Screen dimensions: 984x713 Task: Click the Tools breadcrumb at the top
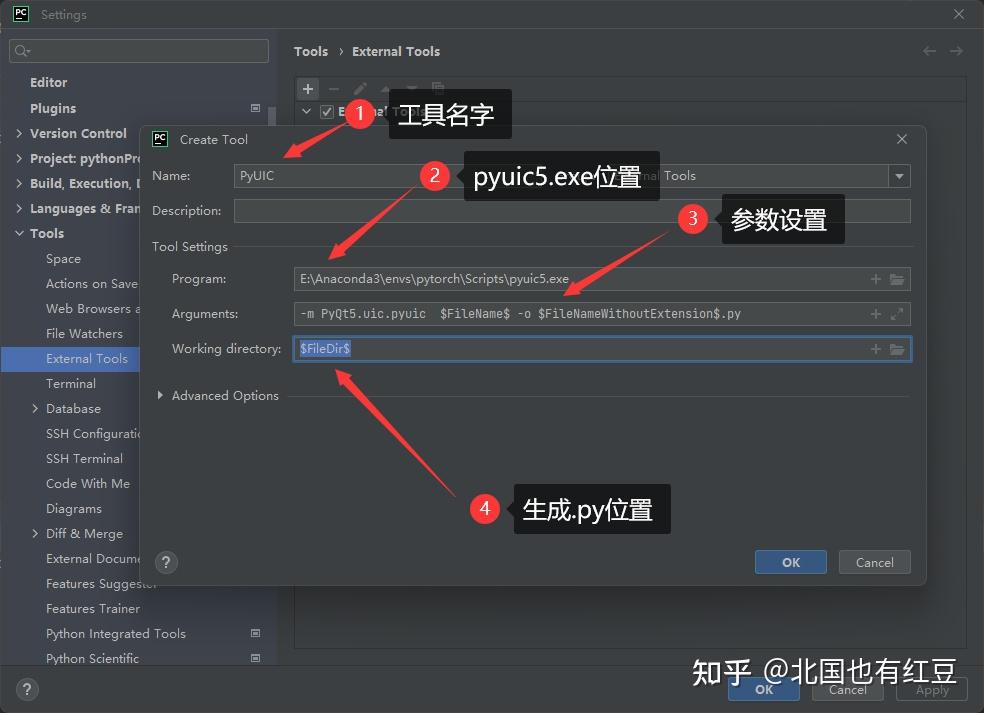pos(310,51)
